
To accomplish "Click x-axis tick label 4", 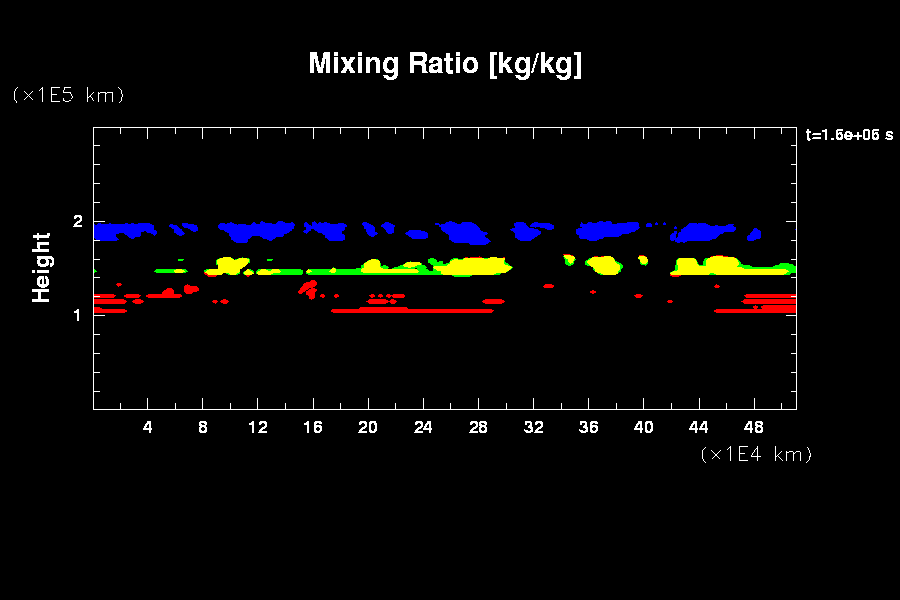I will pos(148,427).
